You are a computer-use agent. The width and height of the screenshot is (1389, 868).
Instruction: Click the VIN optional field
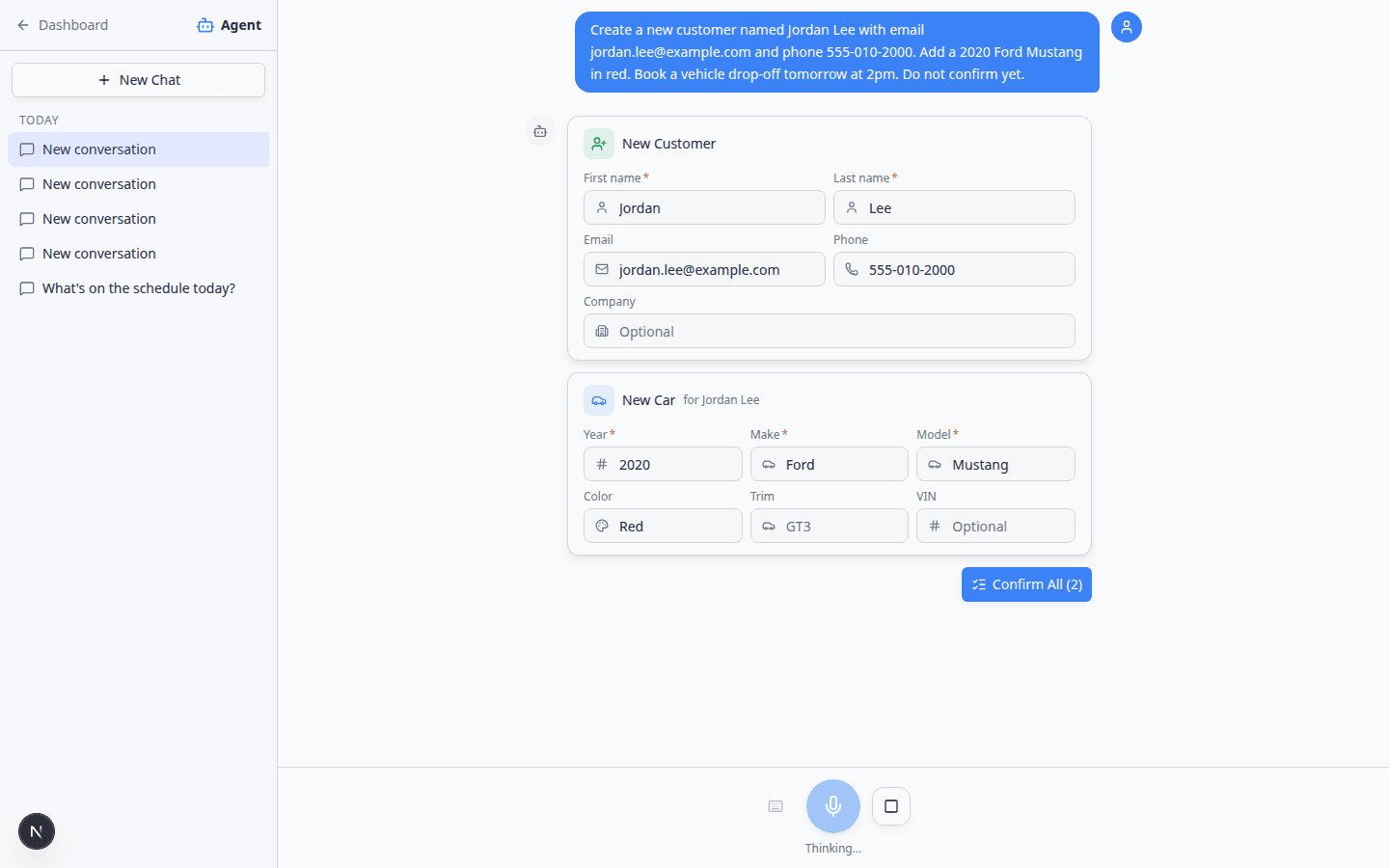coord(995,526)
